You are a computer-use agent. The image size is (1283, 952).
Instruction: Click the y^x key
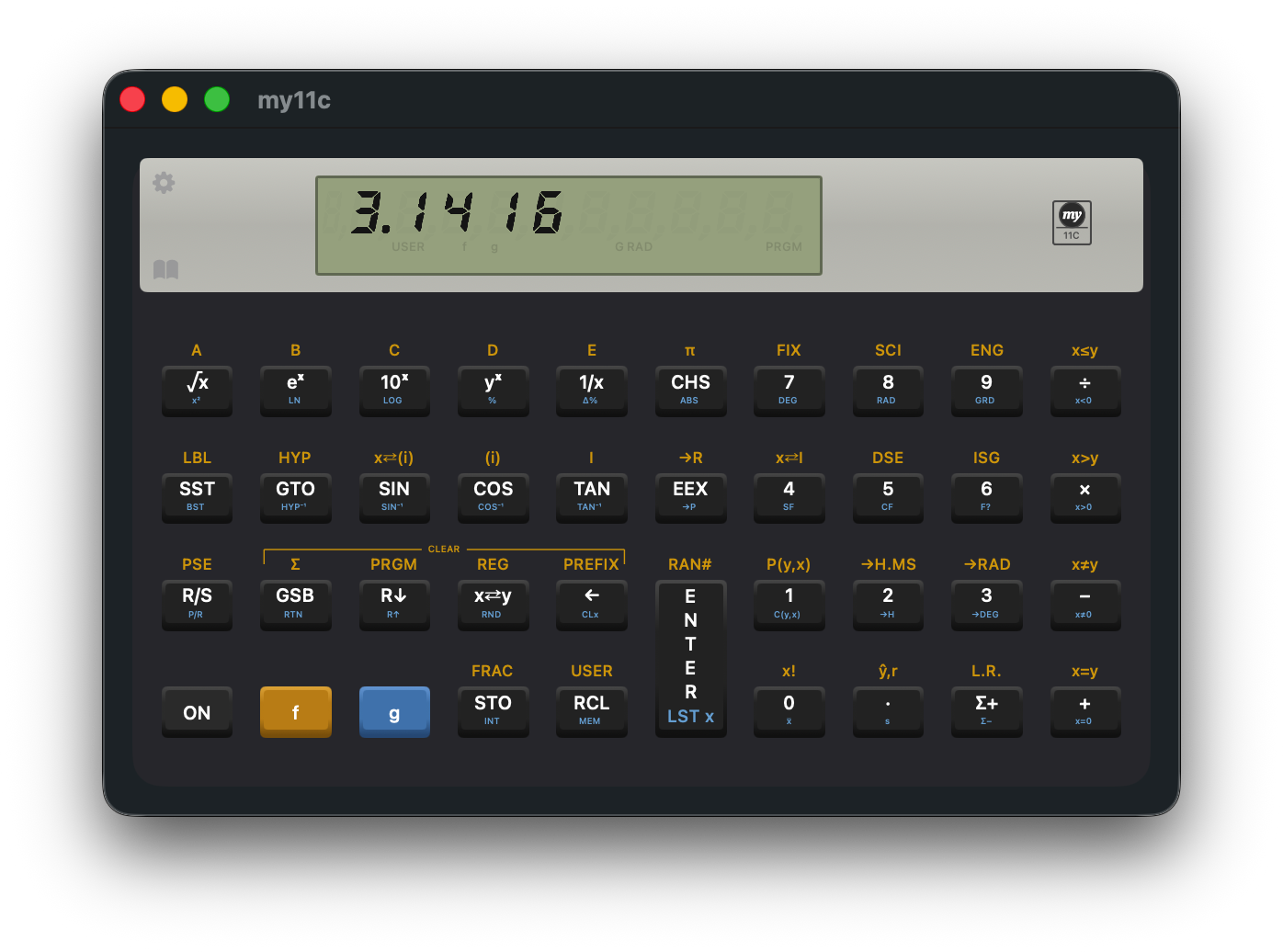493,391
